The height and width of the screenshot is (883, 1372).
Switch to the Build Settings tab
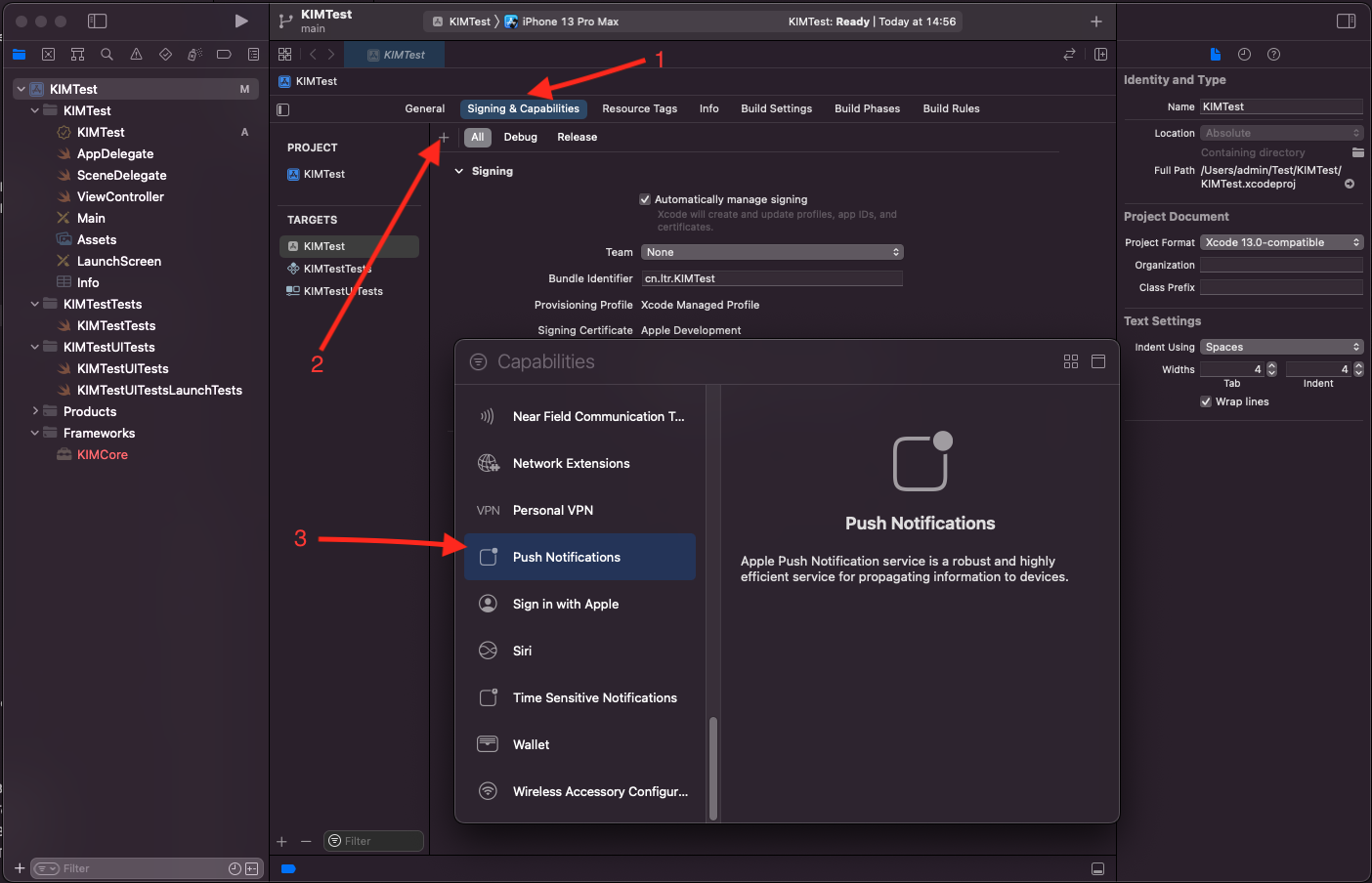pos(776,108)
